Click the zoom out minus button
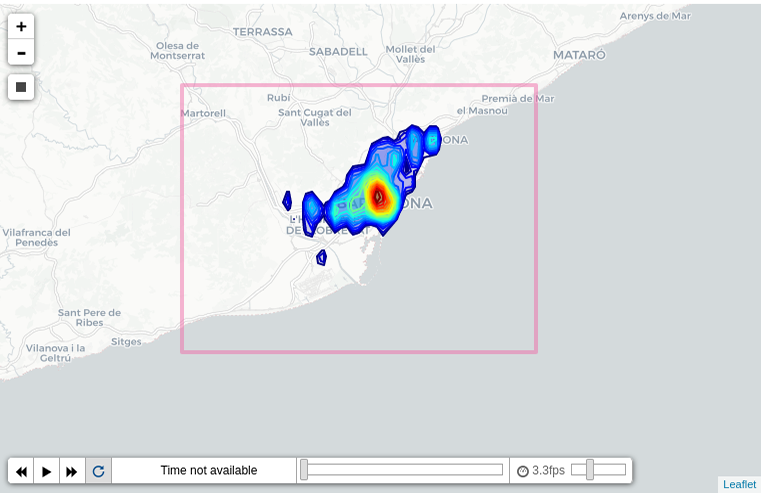Image resolution: width=764 pixels, height=493 pixels. point(21,53)
